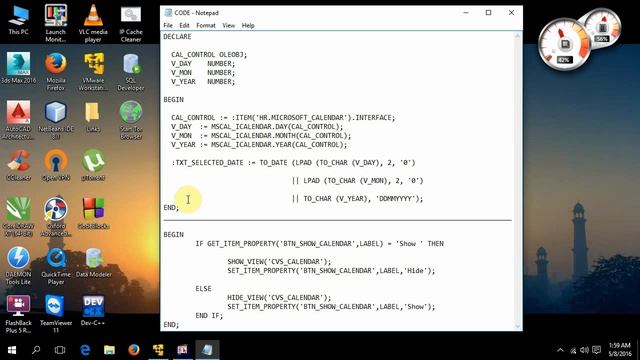This screenshot has height=360, width=640.
Task: Place the cursor on the DECLARE line
Action: point(177,37)
